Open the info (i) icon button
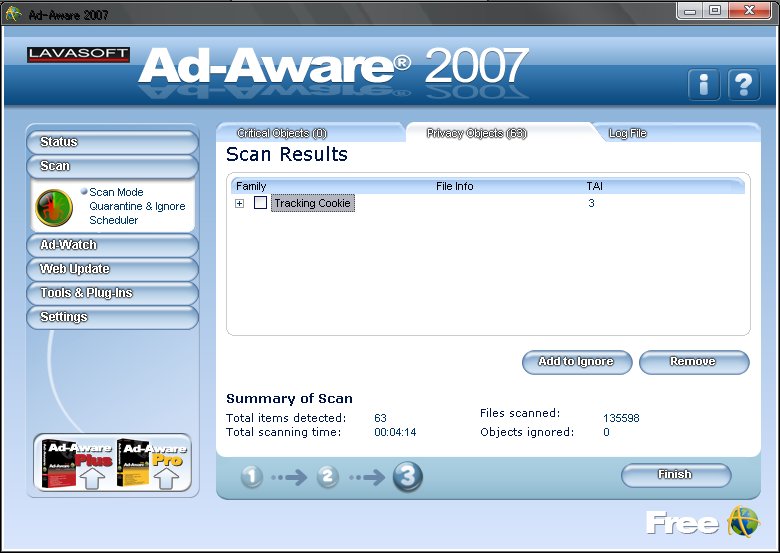The height and width of the screenshot is (553, 780). [x=703, y=85]
